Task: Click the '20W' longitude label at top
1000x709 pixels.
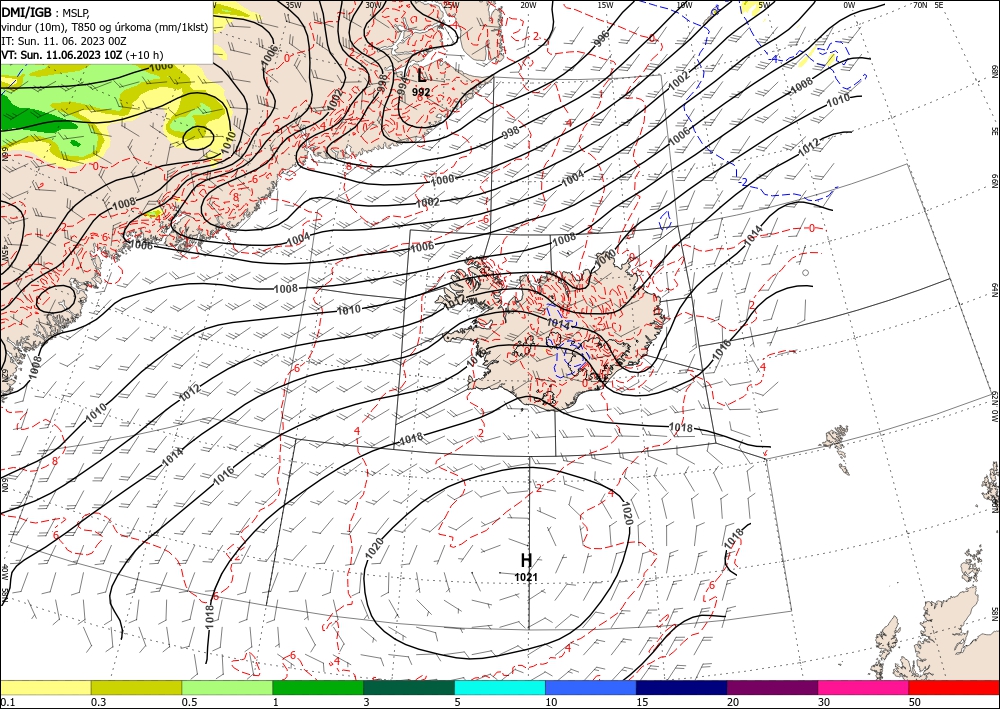Action: pos(528,5)
